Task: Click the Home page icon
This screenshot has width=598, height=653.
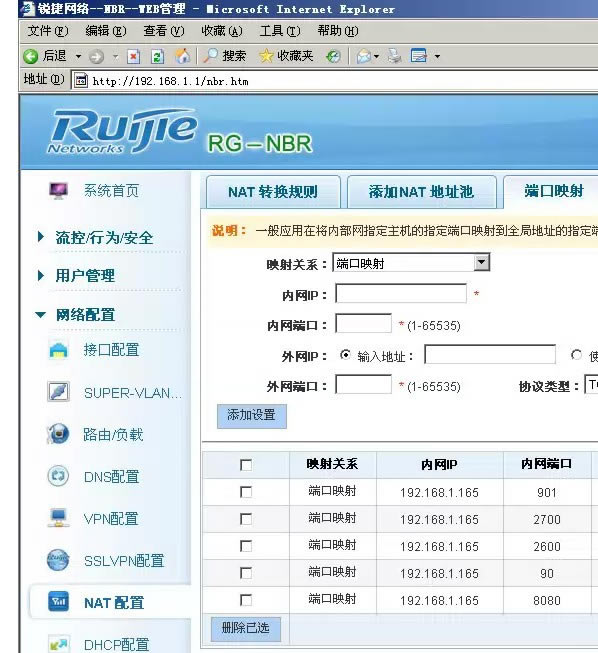Action: [x=182, y=56]
